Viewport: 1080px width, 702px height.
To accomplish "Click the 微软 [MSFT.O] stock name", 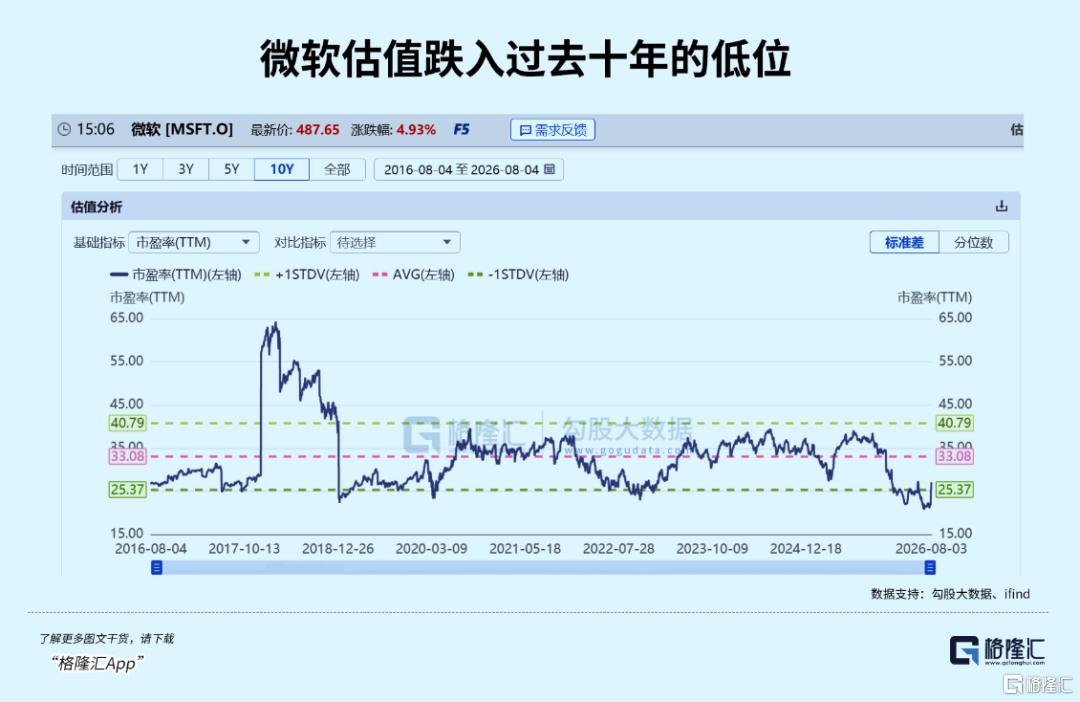I will pyautogui.click(x=182, y=130).
